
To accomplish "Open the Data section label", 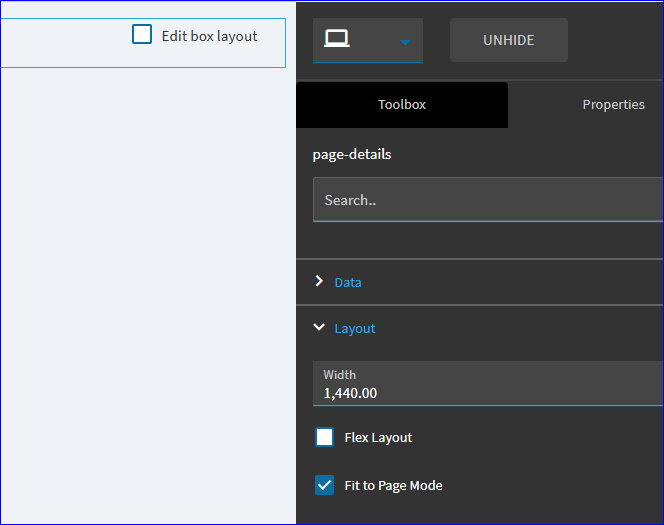I will point(348,282).
